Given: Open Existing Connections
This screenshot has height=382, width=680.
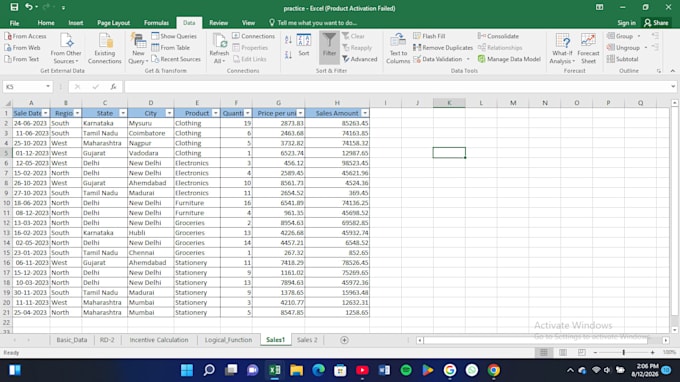Looking at the screenshot, I should coord(105,49).
